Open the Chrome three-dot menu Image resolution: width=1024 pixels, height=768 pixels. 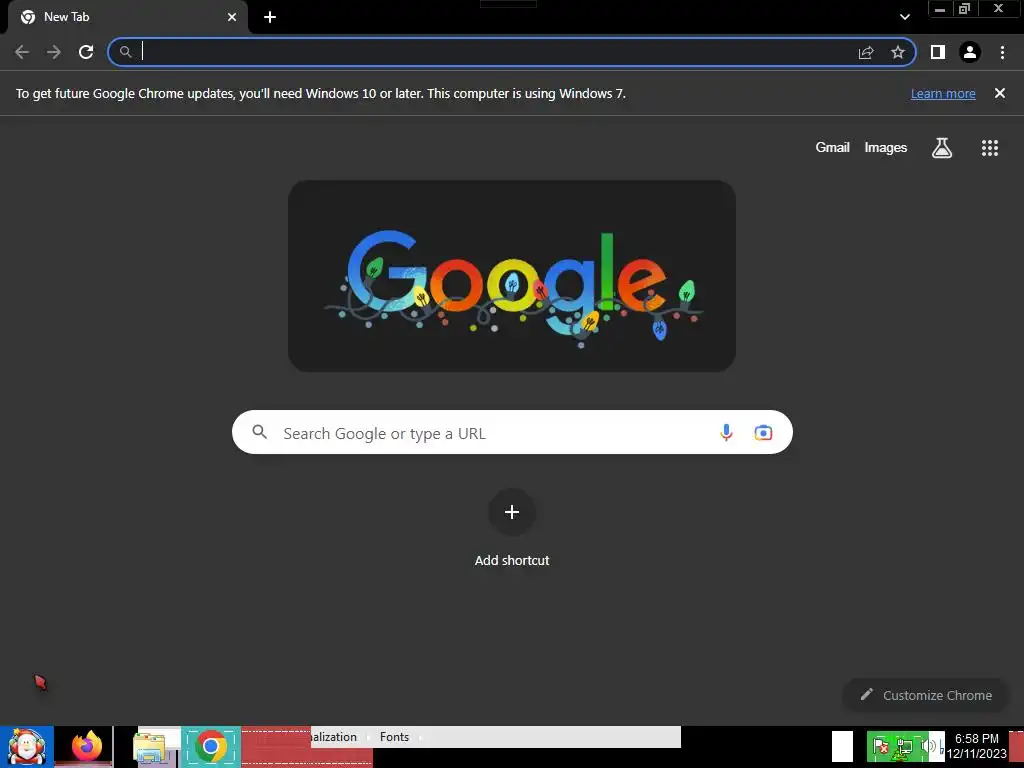click(x=1002, y=52)
